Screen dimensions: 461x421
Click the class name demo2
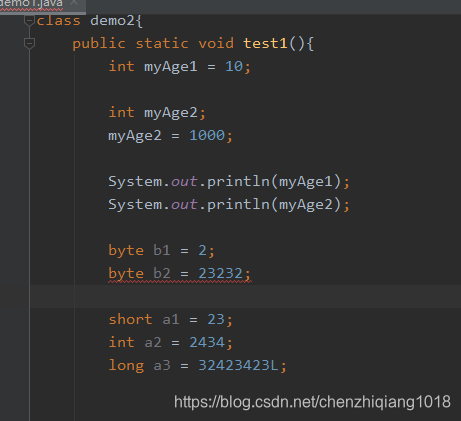click(113, 21)
